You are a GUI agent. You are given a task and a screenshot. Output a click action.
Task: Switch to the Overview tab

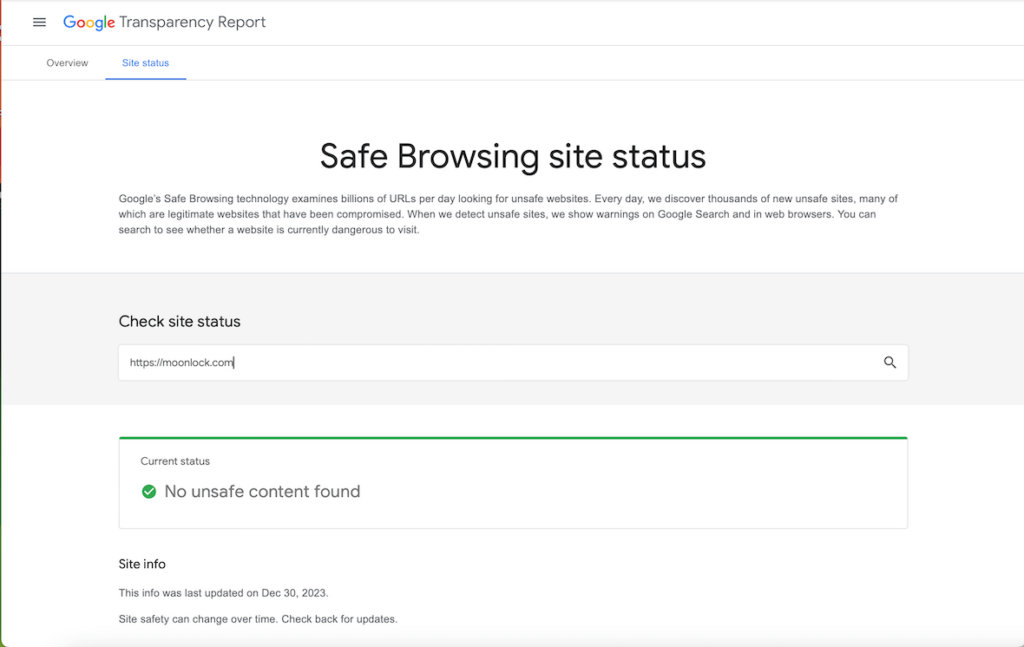67,62
